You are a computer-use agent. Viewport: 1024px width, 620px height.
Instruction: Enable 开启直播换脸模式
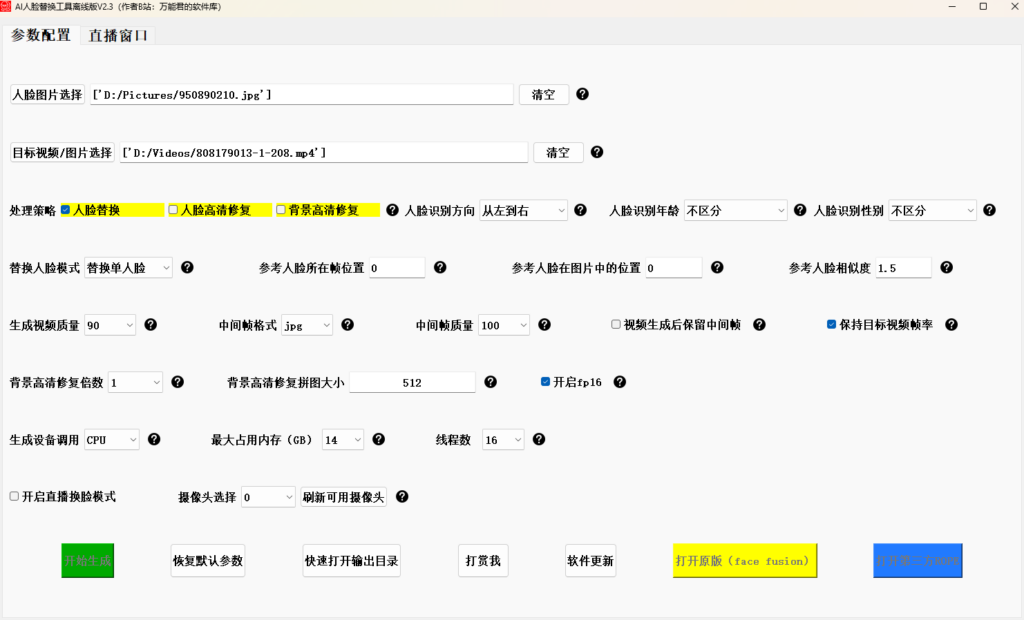[x=14, y=496]
